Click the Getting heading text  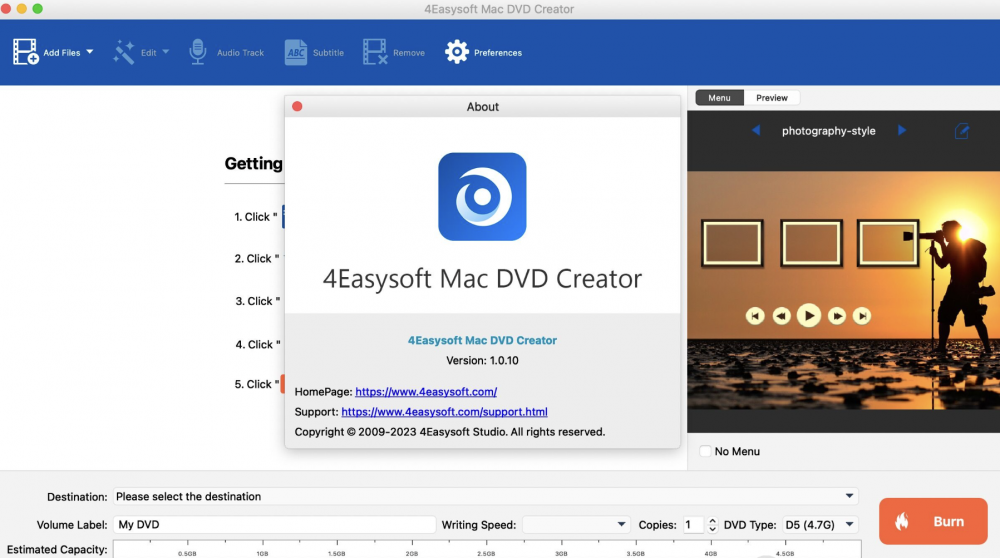point(253,163)
